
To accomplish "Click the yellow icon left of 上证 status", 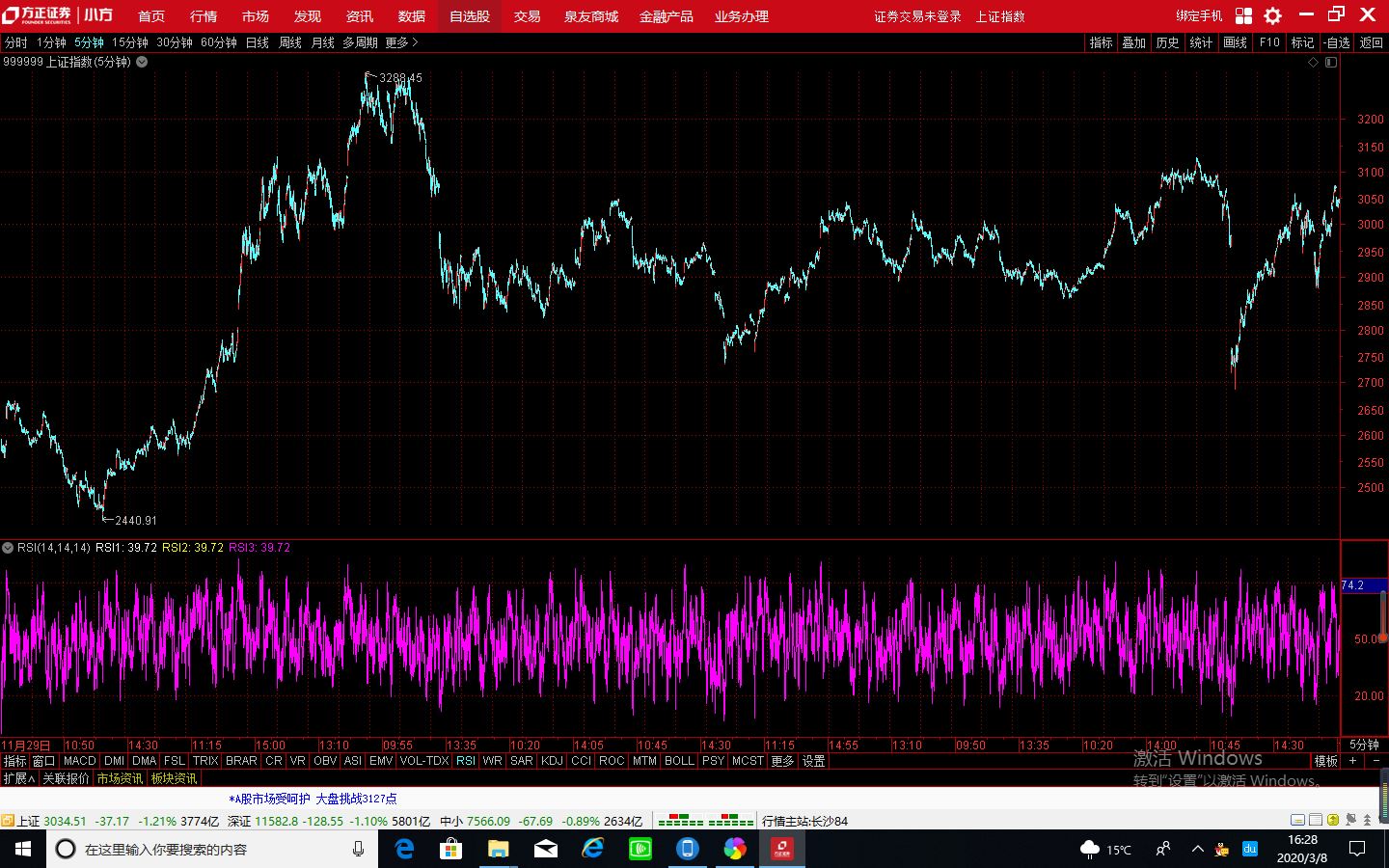I will pos(8,821).
